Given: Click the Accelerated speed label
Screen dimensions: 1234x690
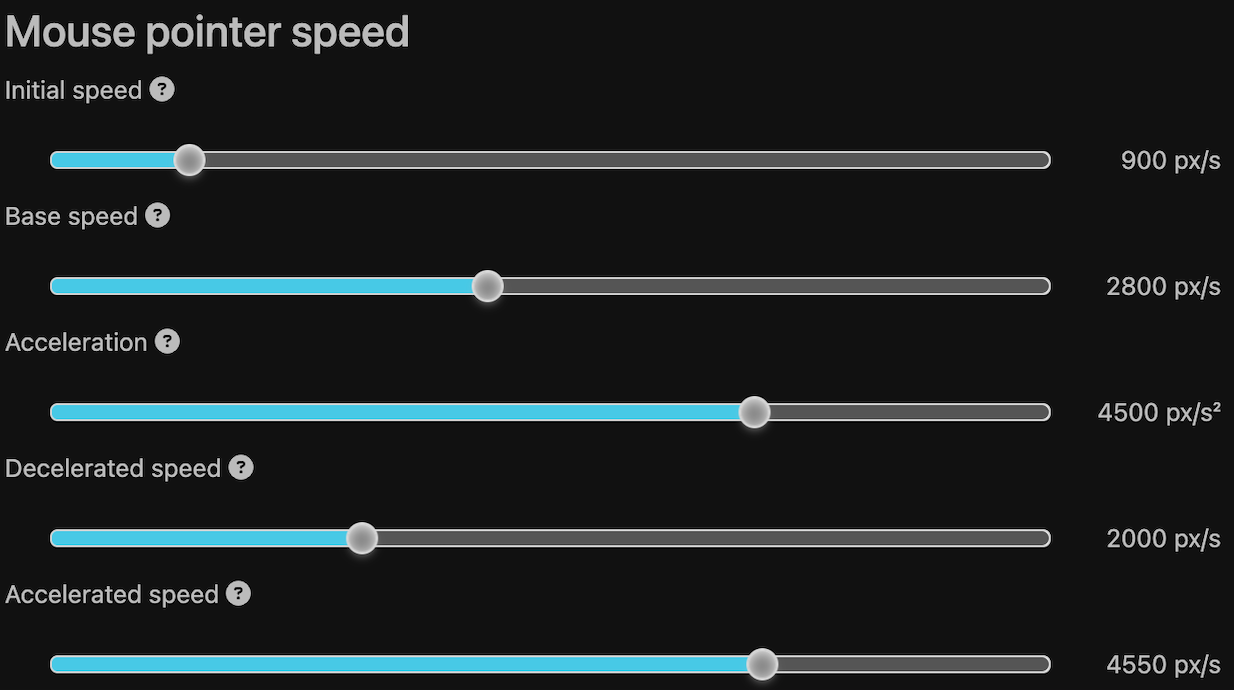Looking at the screenshot, I should click(x=112, y=595).
